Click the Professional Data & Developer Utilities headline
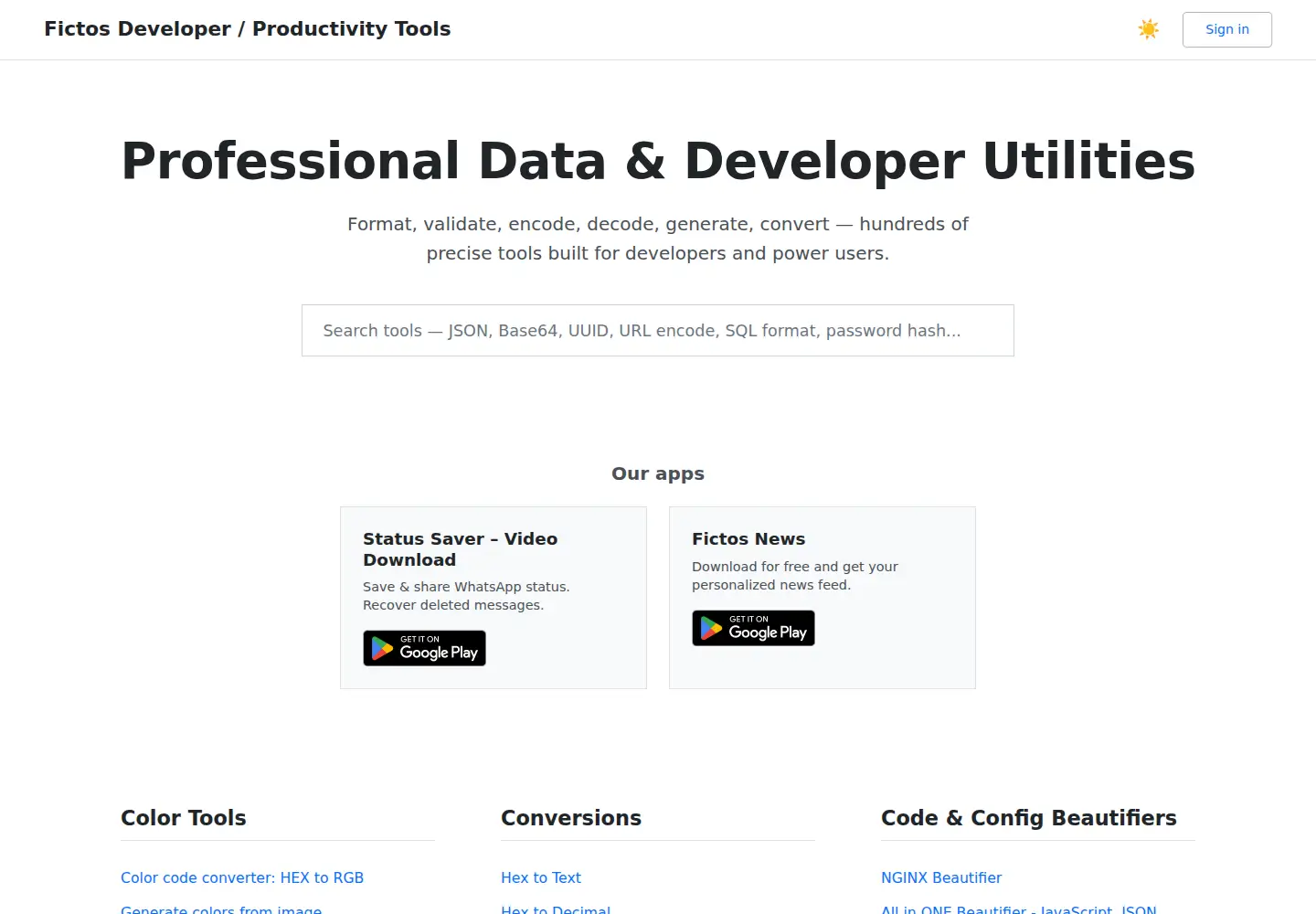 click(x=658, y=161)
